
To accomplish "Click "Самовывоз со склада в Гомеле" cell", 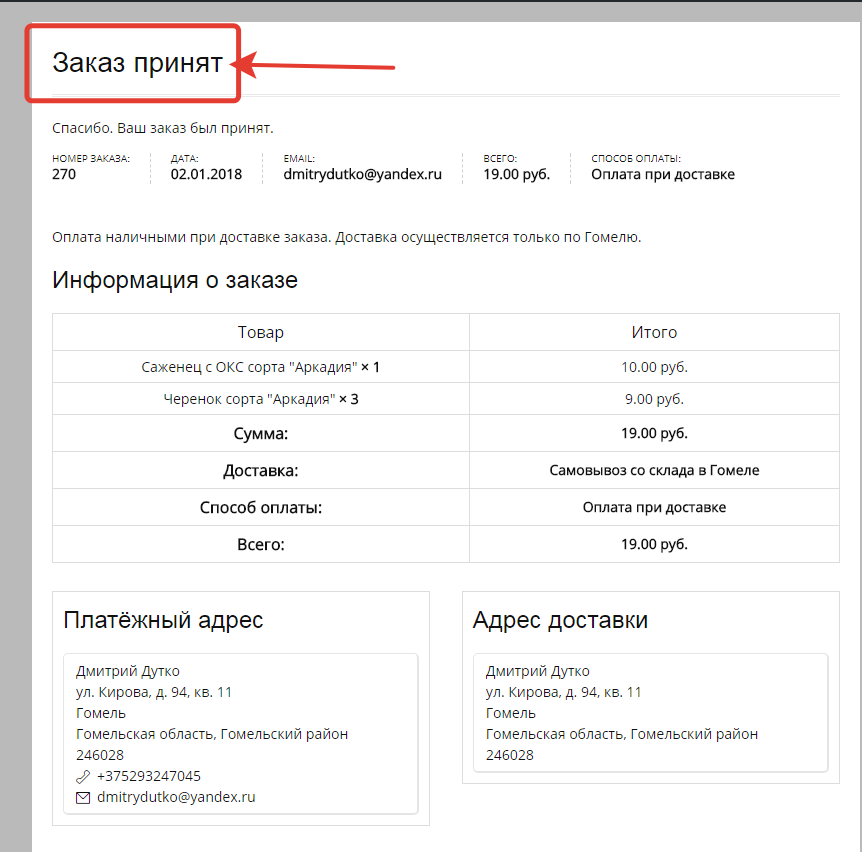I will coord(654,471).
